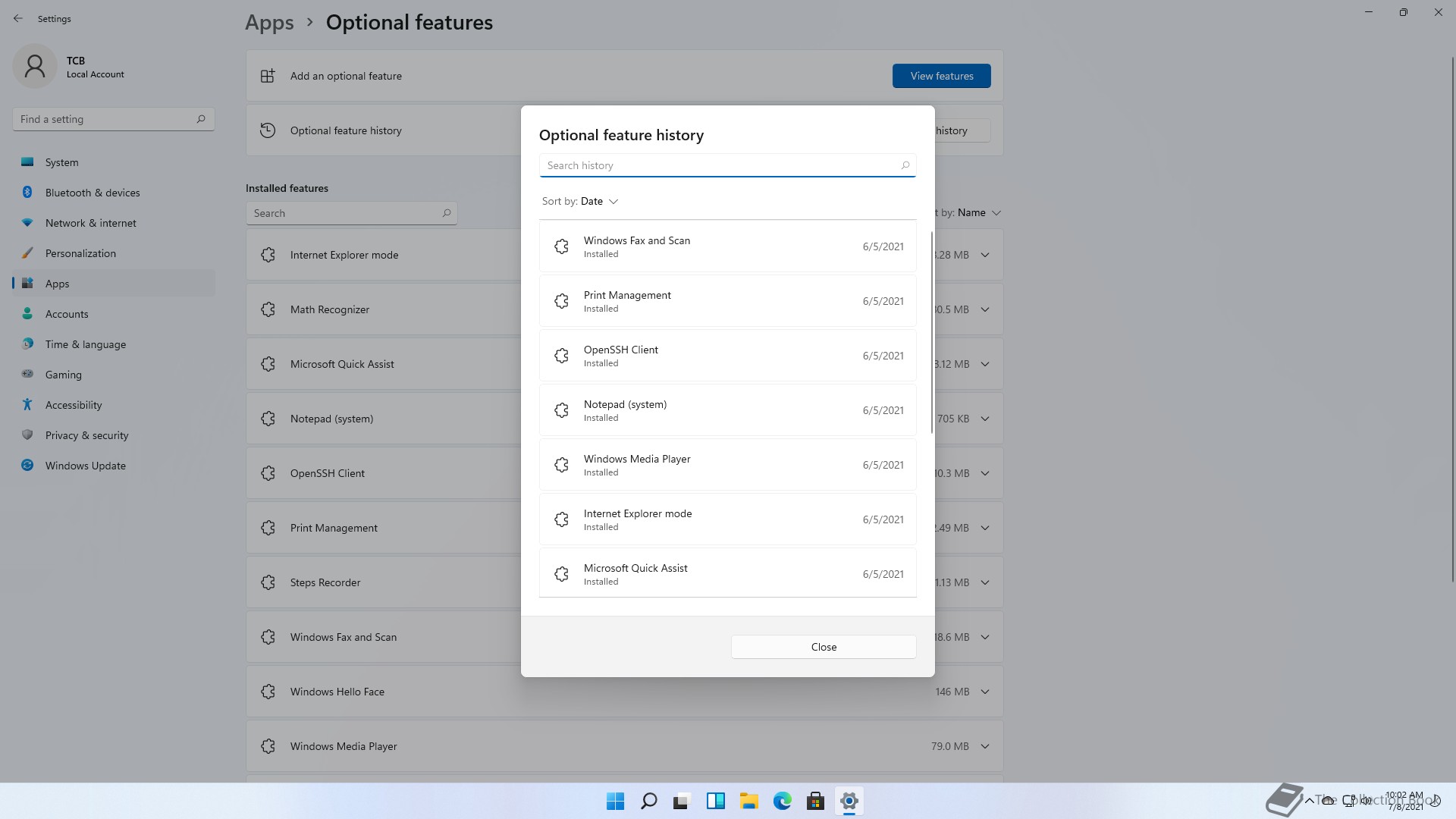Click the Steps Recorder feature icon
The width and height of the screenshot is (1456, 819).
[268, 582]
